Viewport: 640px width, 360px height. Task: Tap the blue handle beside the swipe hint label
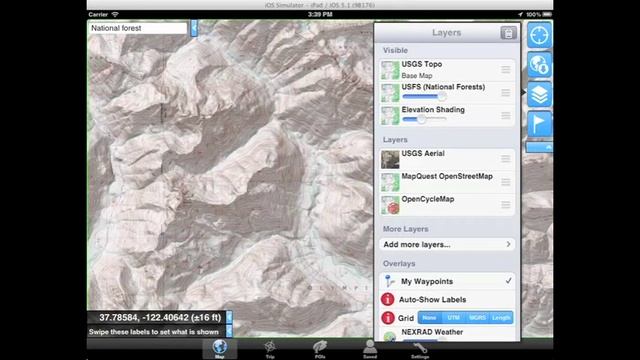(x=229, y=331)
